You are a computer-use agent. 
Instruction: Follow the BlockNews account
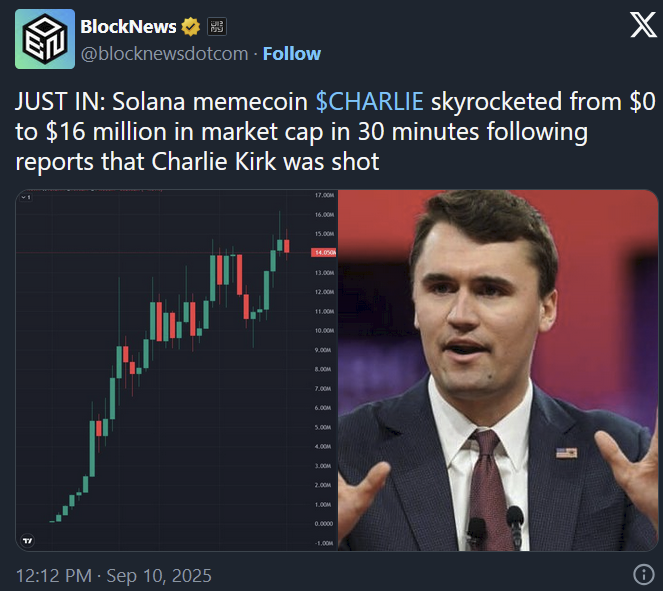[291, 53]
